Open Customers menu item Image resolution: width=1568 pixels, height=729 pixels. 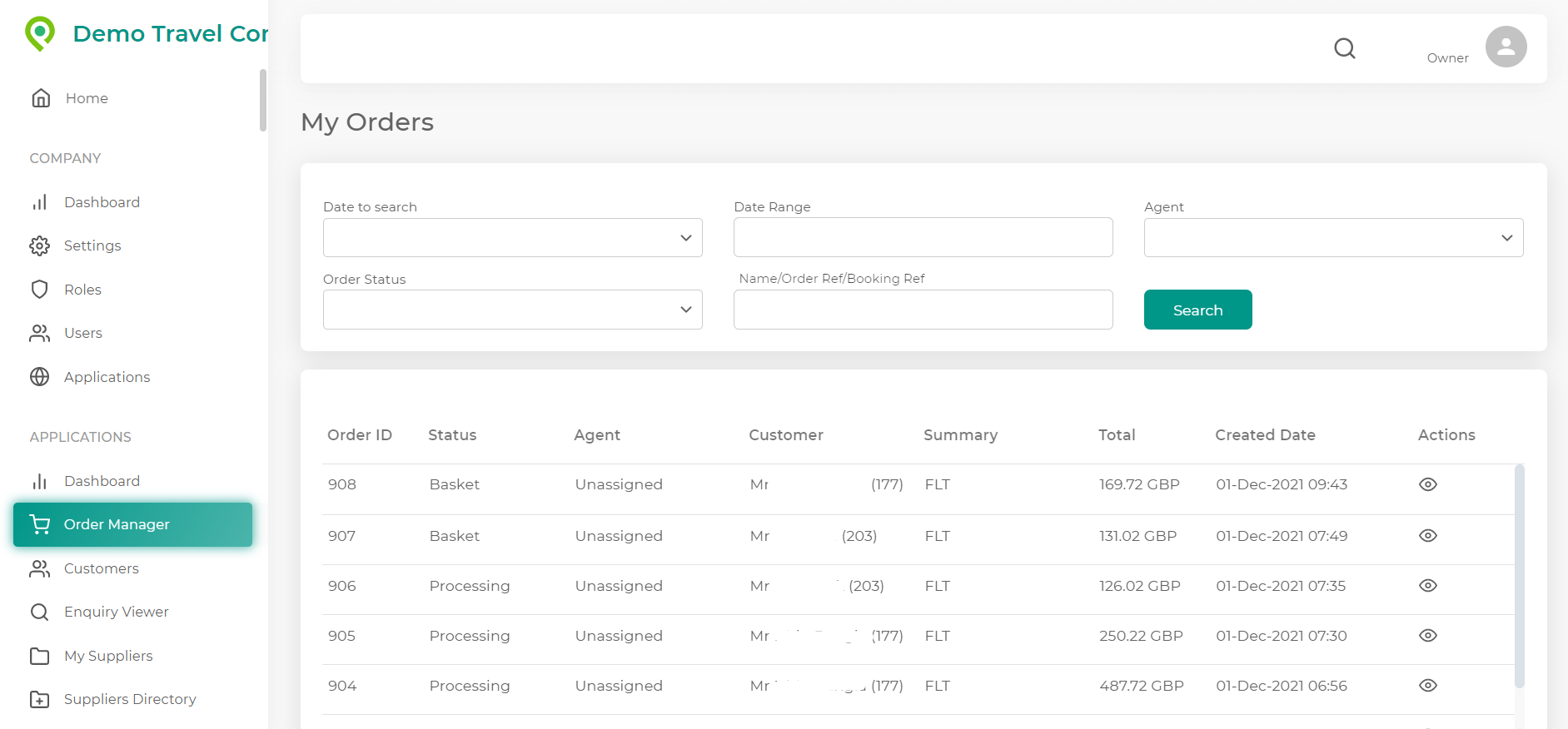click(x=102, y=568)
